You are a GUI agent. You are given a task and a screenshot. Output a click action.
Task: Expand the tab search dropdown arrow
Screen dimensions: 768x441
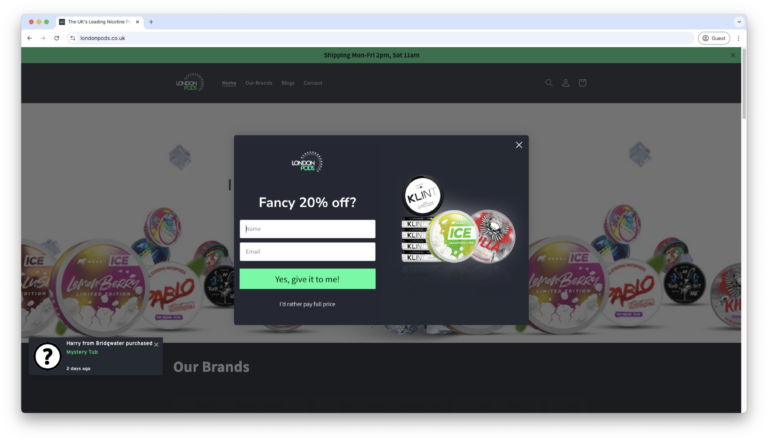click(x=739, y=22)
